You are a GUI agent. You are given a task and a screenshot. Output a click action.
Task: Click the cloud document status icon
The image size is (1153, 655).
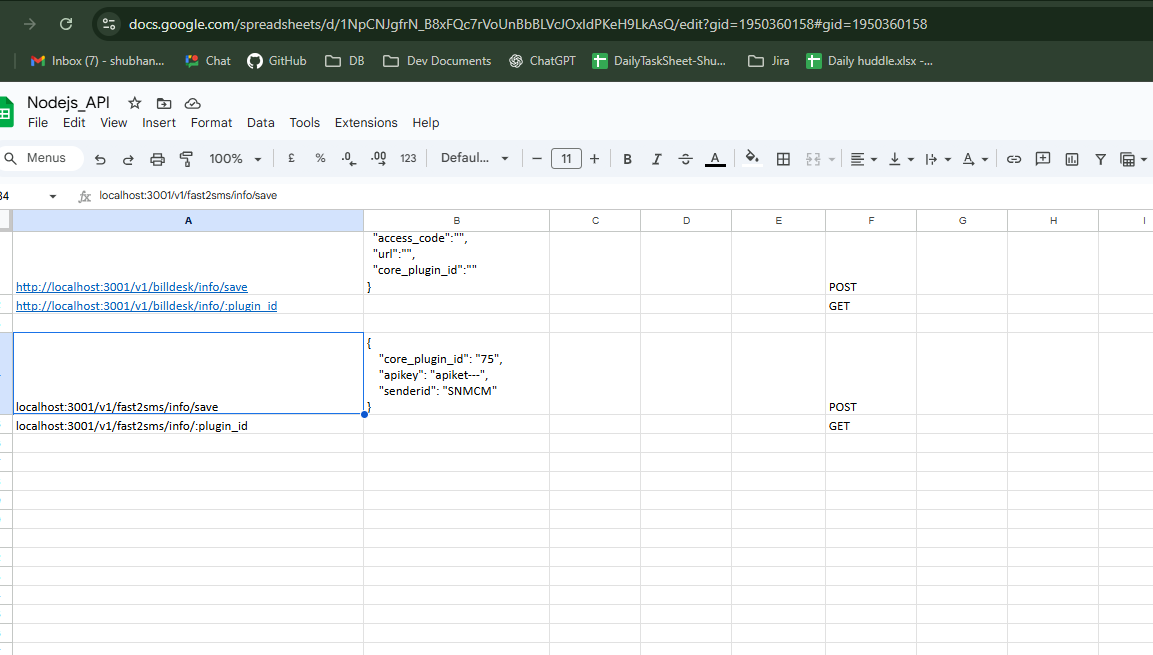193,103
